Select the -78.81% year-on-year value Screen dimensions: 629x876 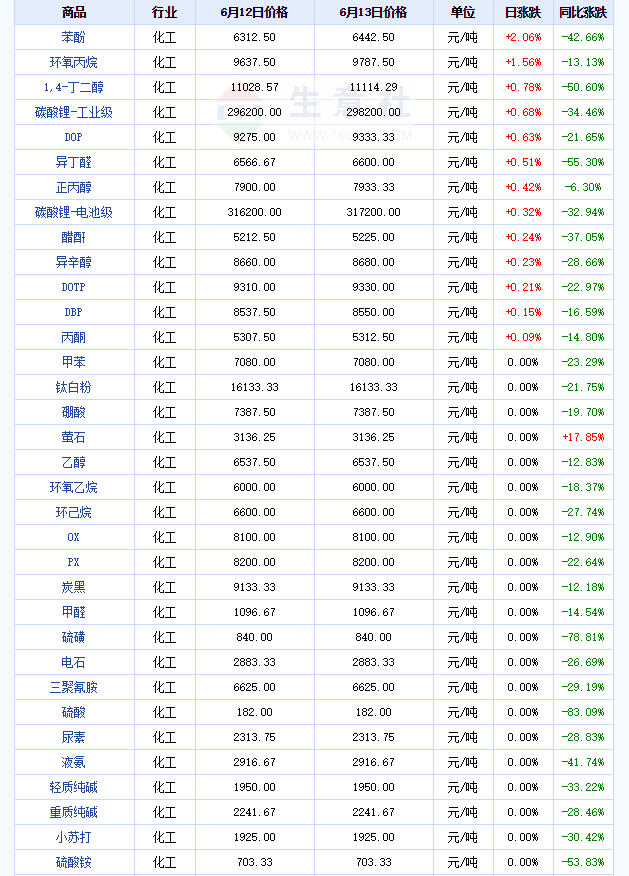pos(583,637)
